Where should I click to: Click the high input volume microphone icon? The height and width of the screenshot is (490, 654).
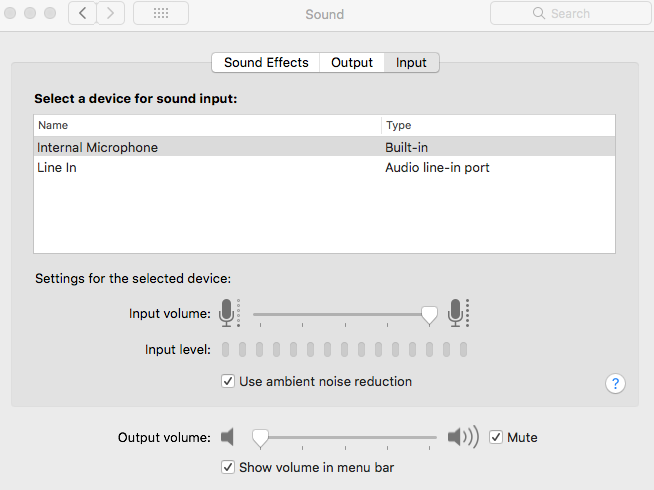point(459,313)
